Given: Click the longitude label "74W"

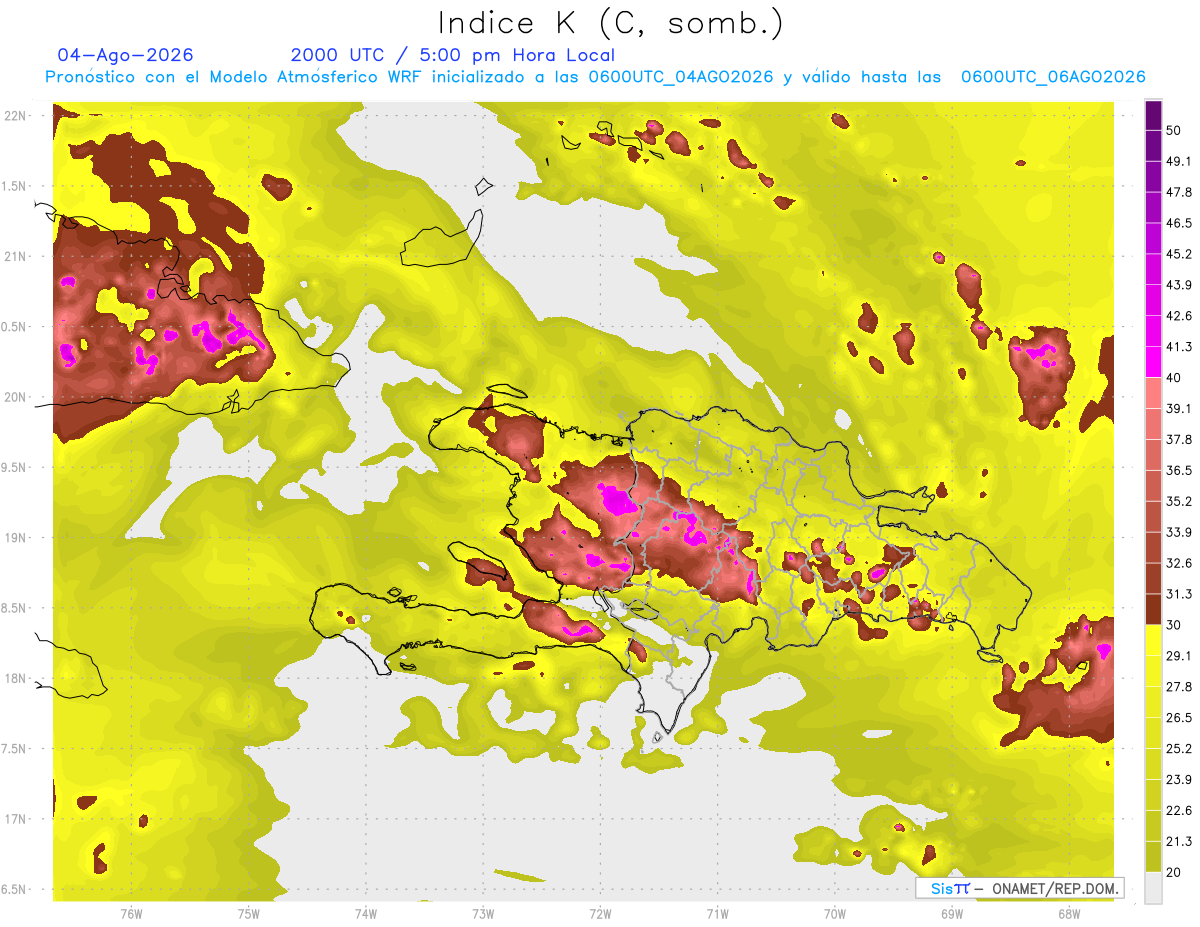Looking at the screenshot, I should point(366,914).
